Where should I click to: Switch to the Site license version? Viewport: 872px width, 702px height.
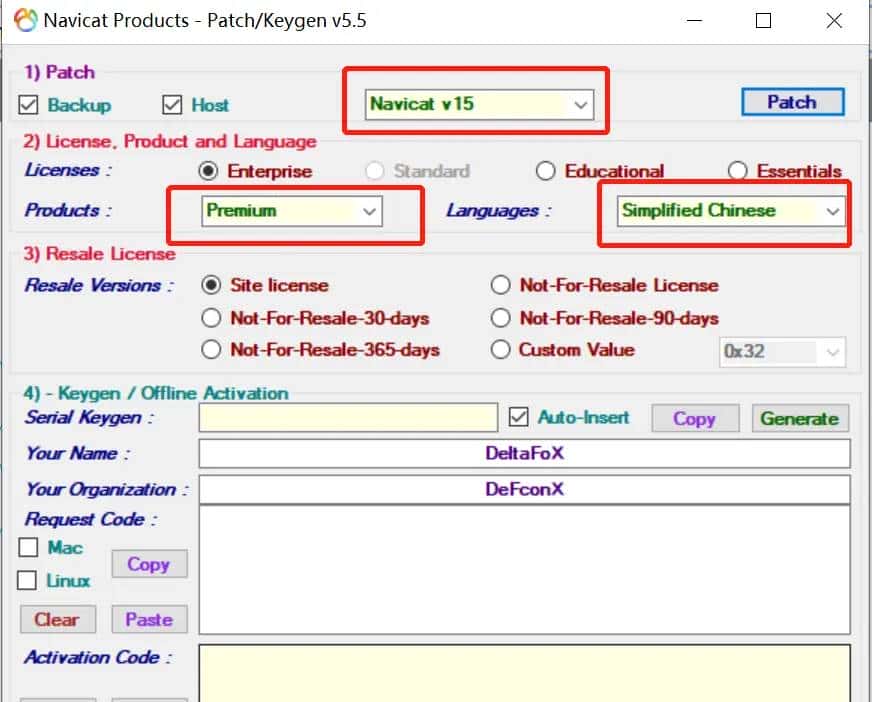point(211,285)
